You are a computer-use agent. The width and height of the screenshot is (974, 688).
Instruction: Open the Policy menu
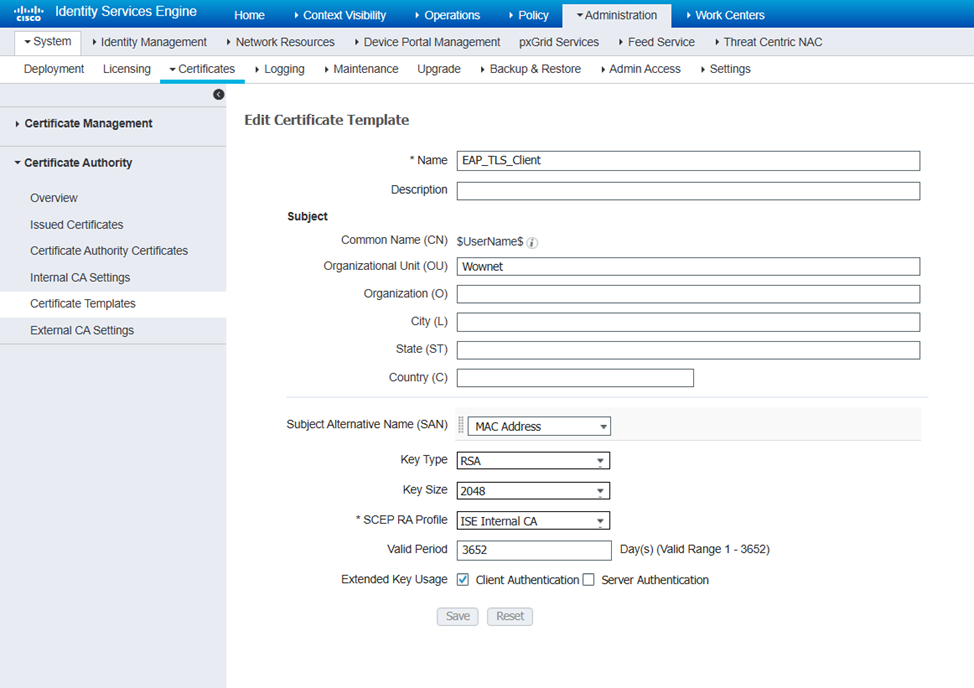tap(529, 16)
